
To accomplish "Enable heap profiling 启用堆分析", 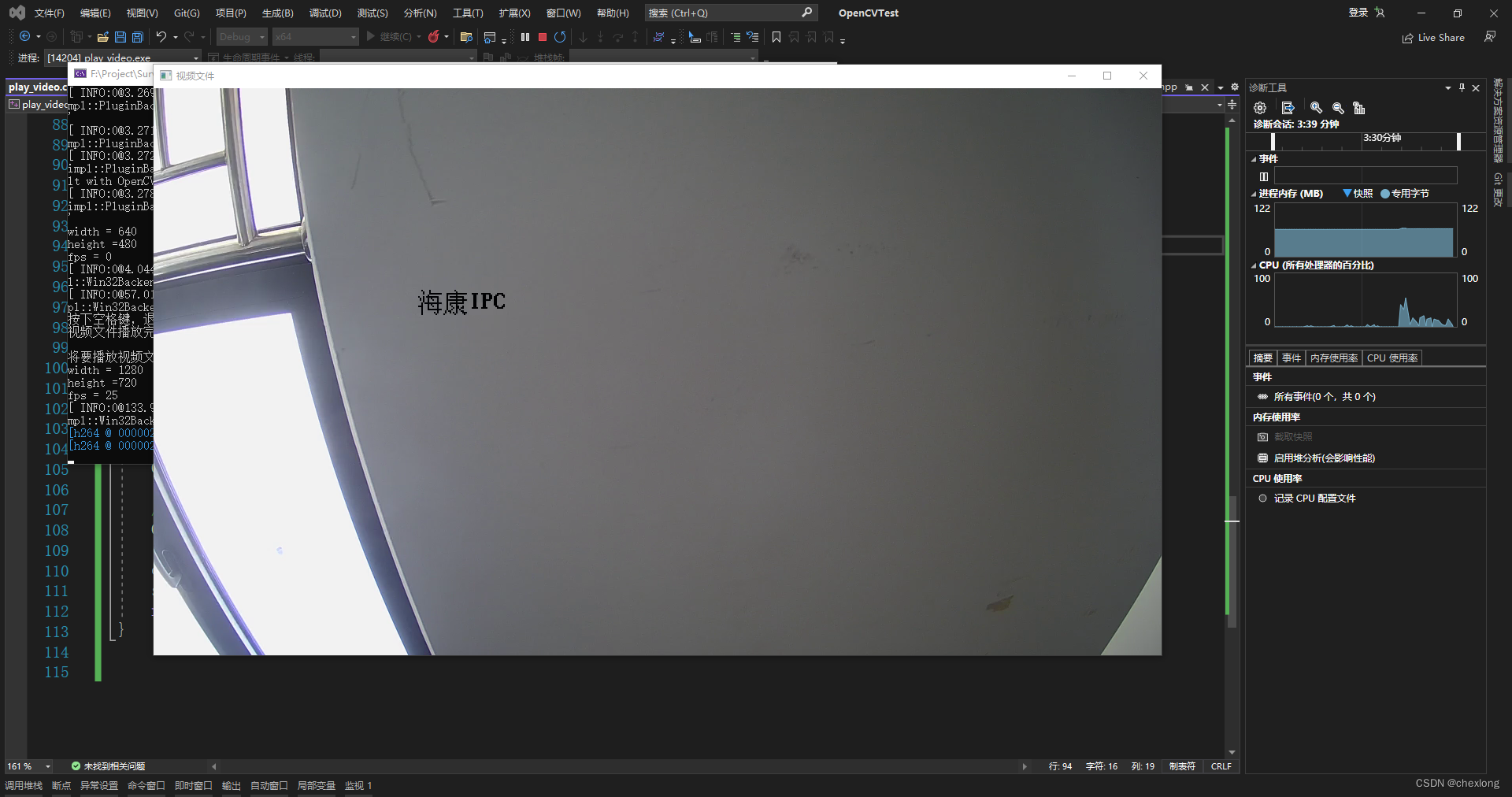I will [1317, 458].
